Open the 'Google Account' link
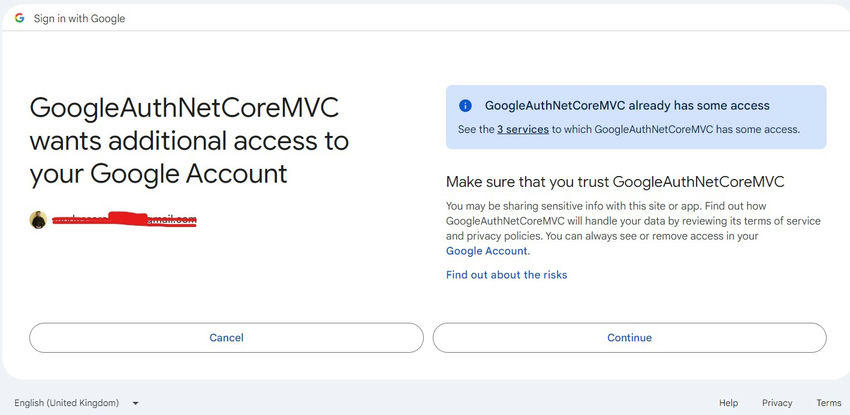The width and height of the screenshot is (850, 415). coord(486,251)
